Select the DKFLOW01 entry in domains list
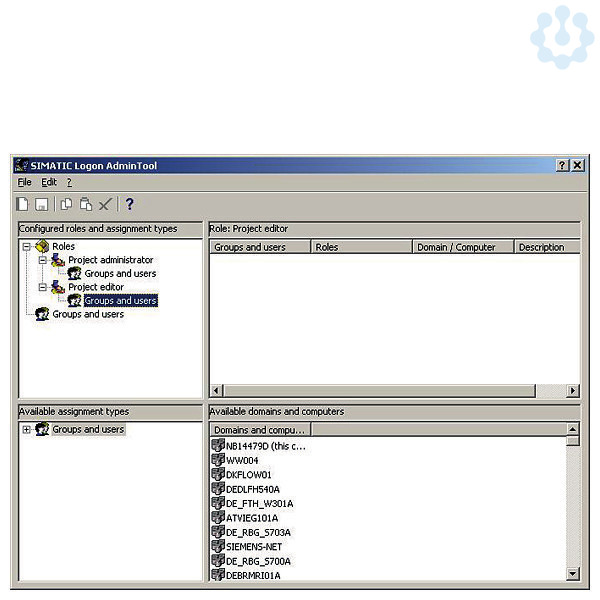 pos(248,474)
